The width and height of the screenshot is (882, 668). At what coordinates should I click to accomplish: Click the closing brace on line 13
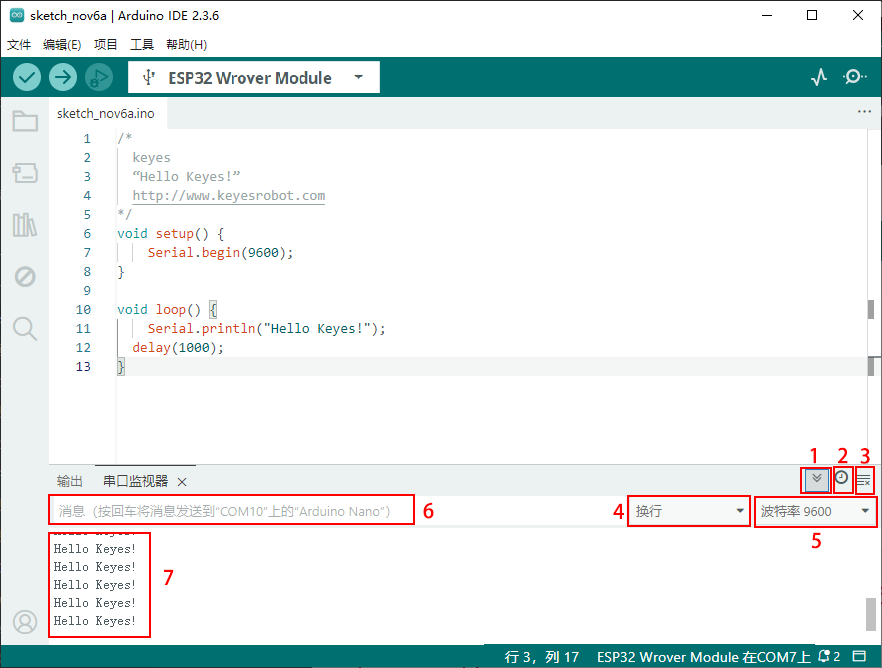120,367
